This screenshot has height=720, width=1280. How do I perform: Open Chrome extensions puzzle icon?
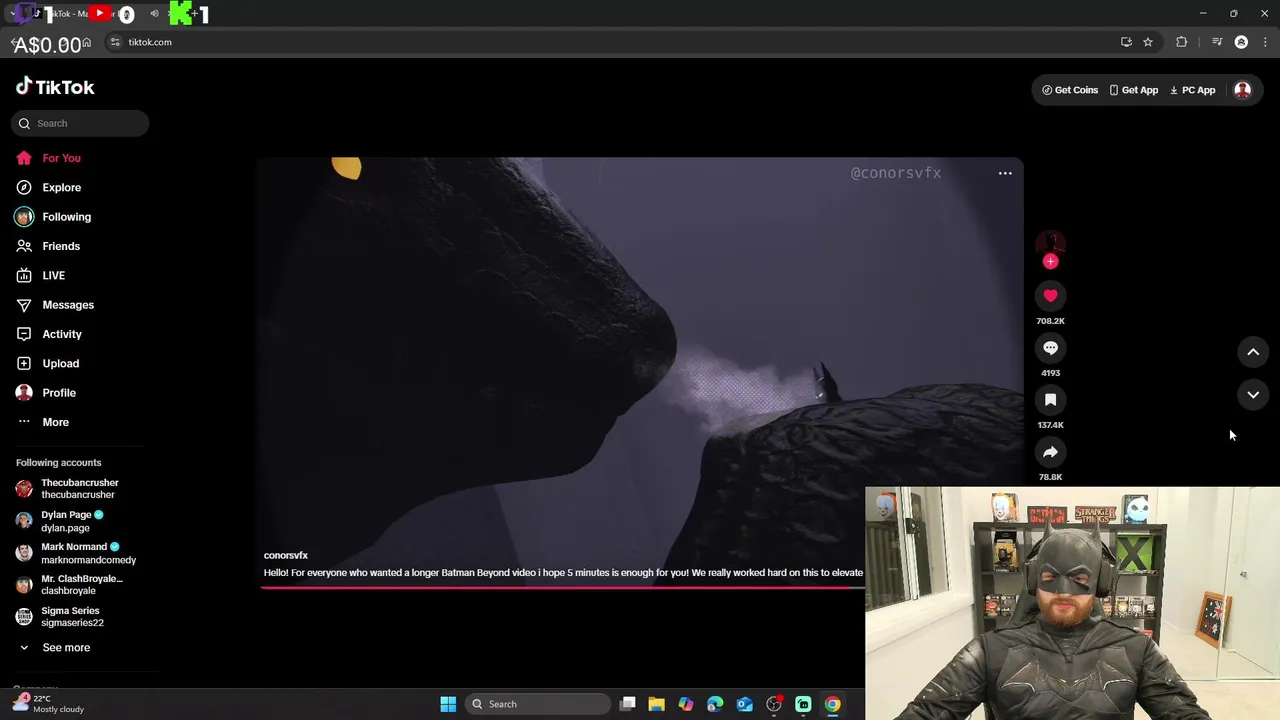pos(1182,42)
